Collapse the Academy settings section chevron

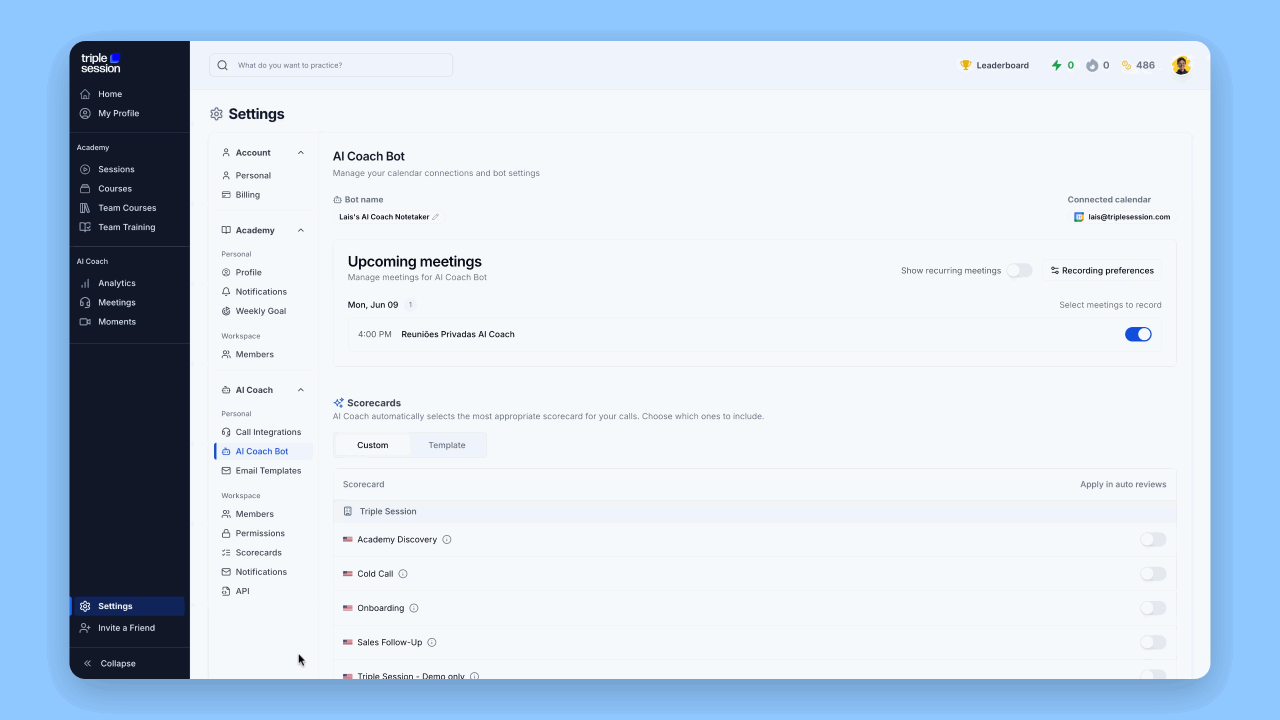tap(301, 230)
